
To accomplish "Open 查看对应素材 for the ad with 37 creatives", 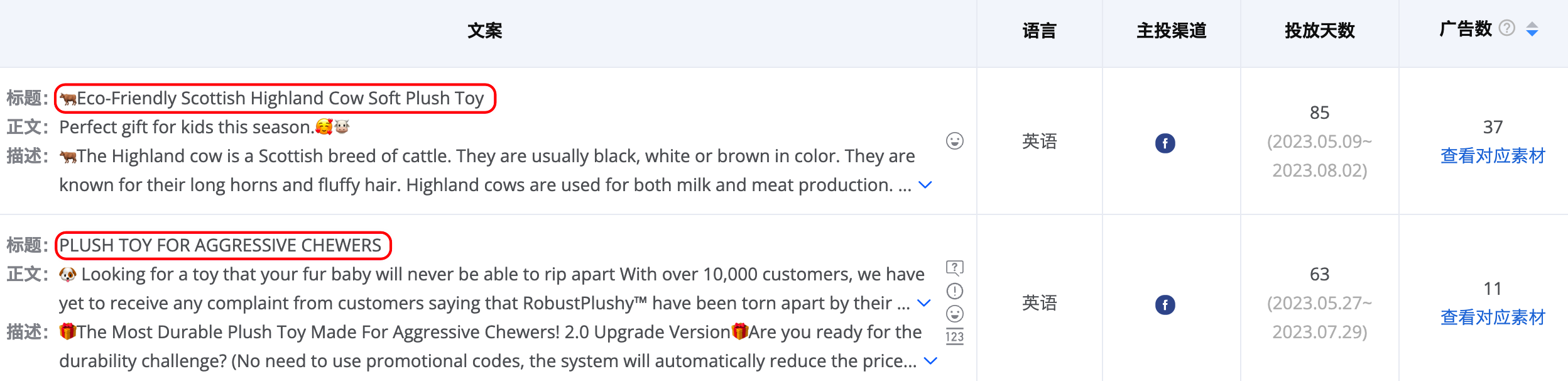I will 1493,156.
